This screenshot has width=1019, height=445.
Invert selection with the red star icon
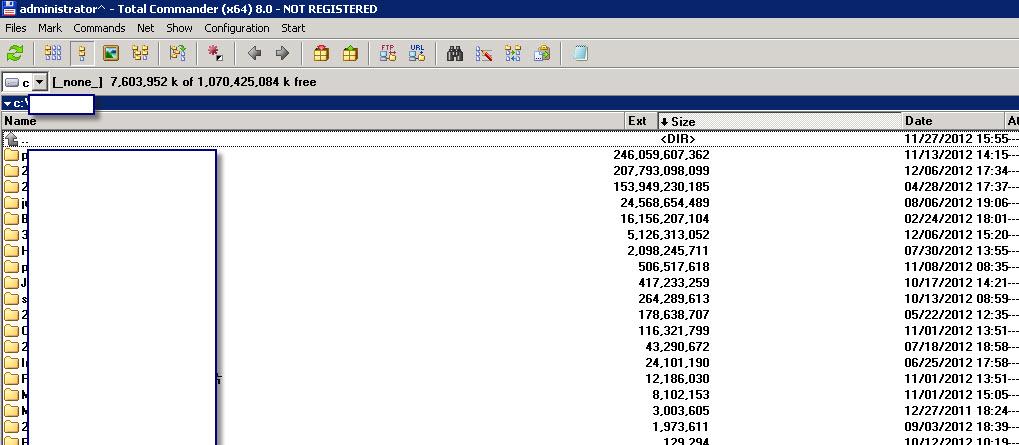coord(215,53)
